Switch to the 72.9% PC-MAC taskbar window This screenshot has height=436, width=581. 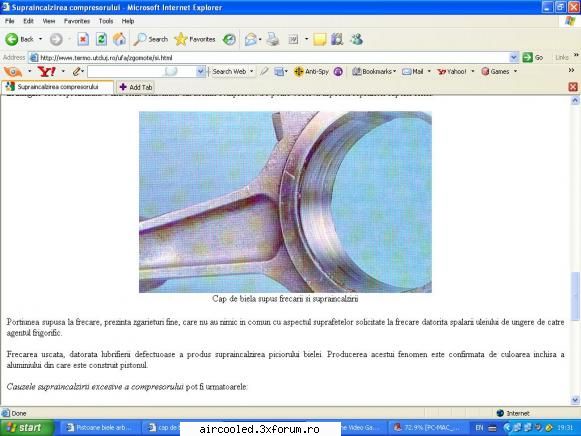click(427, 428)
